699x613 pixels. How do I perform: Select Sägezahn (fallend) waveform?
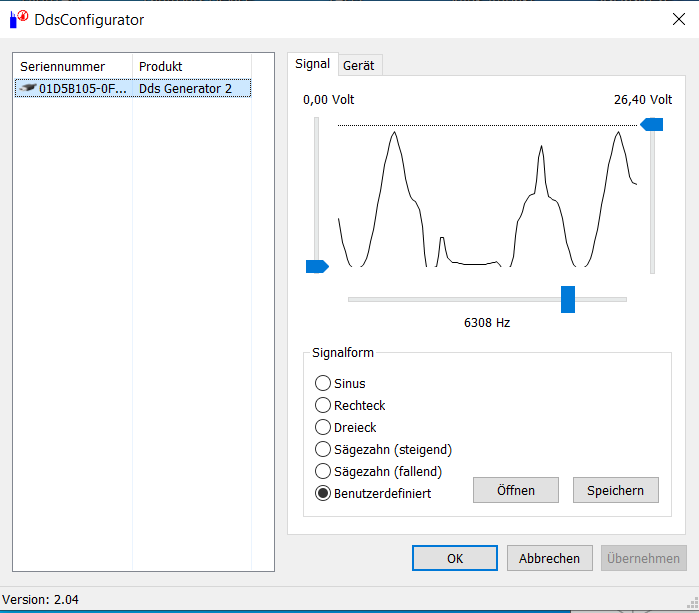(x=323, y=471)
